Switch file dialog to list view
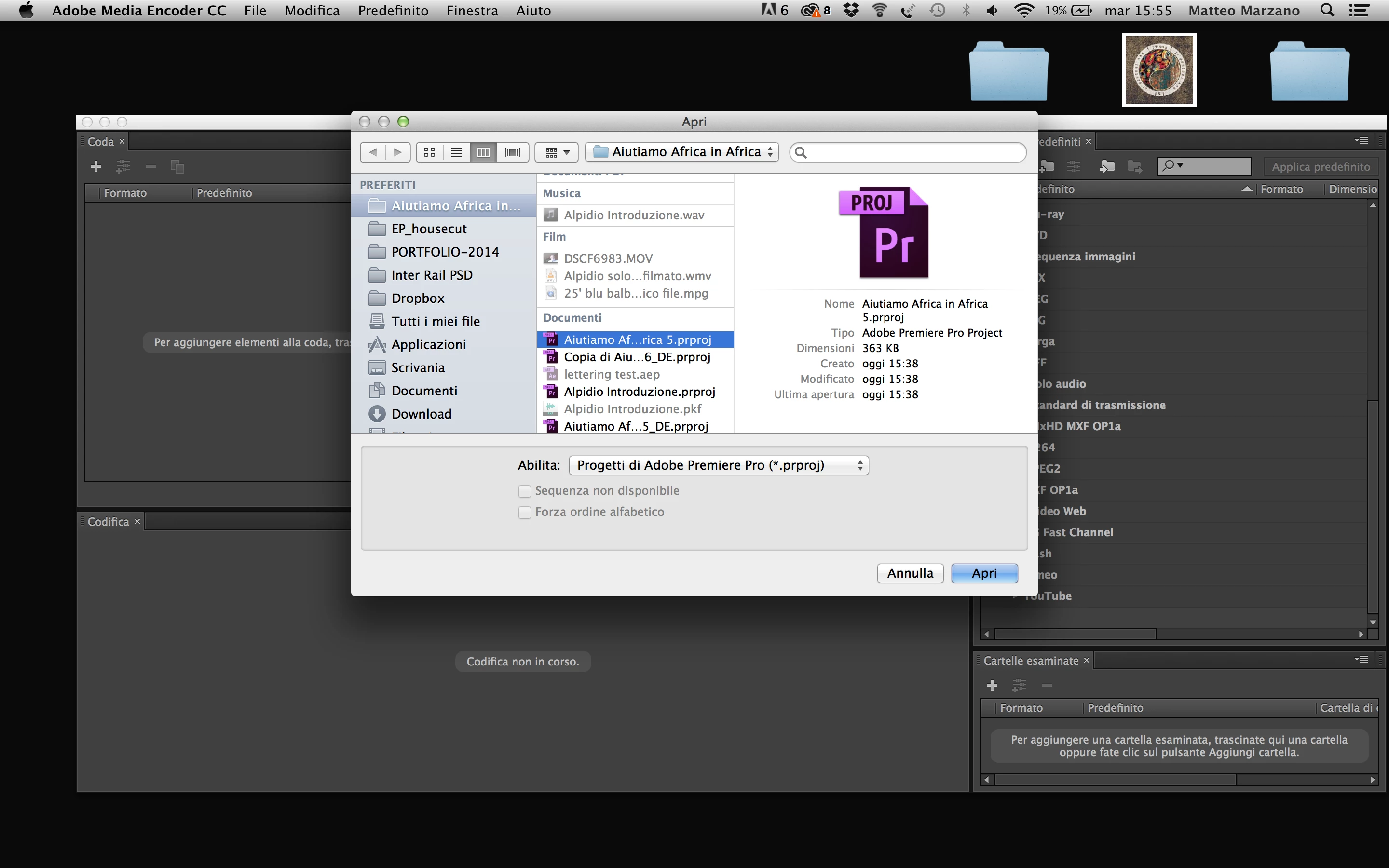1389x868 pixels. (456, 152)
